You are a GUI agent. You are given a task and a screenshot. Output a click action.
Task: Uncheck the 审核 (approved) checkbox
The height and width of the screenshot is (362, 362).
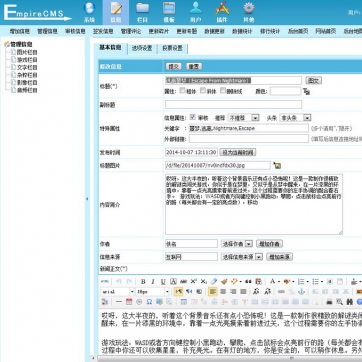192,117
